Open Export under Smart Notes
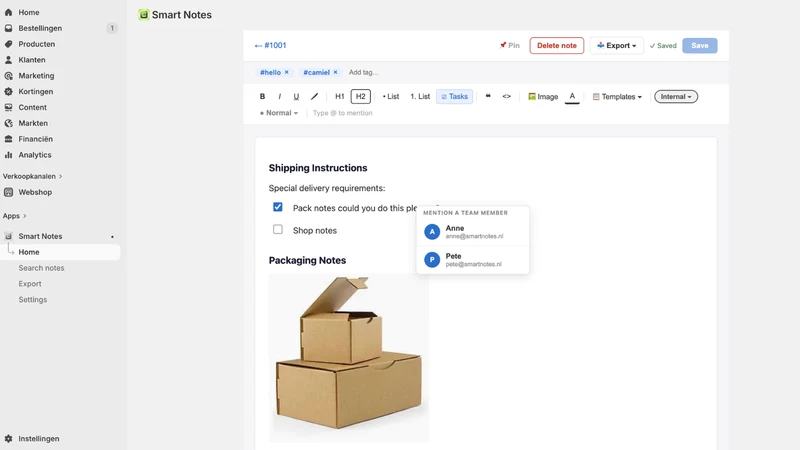800x450 pixels. [x=30, y=284]
